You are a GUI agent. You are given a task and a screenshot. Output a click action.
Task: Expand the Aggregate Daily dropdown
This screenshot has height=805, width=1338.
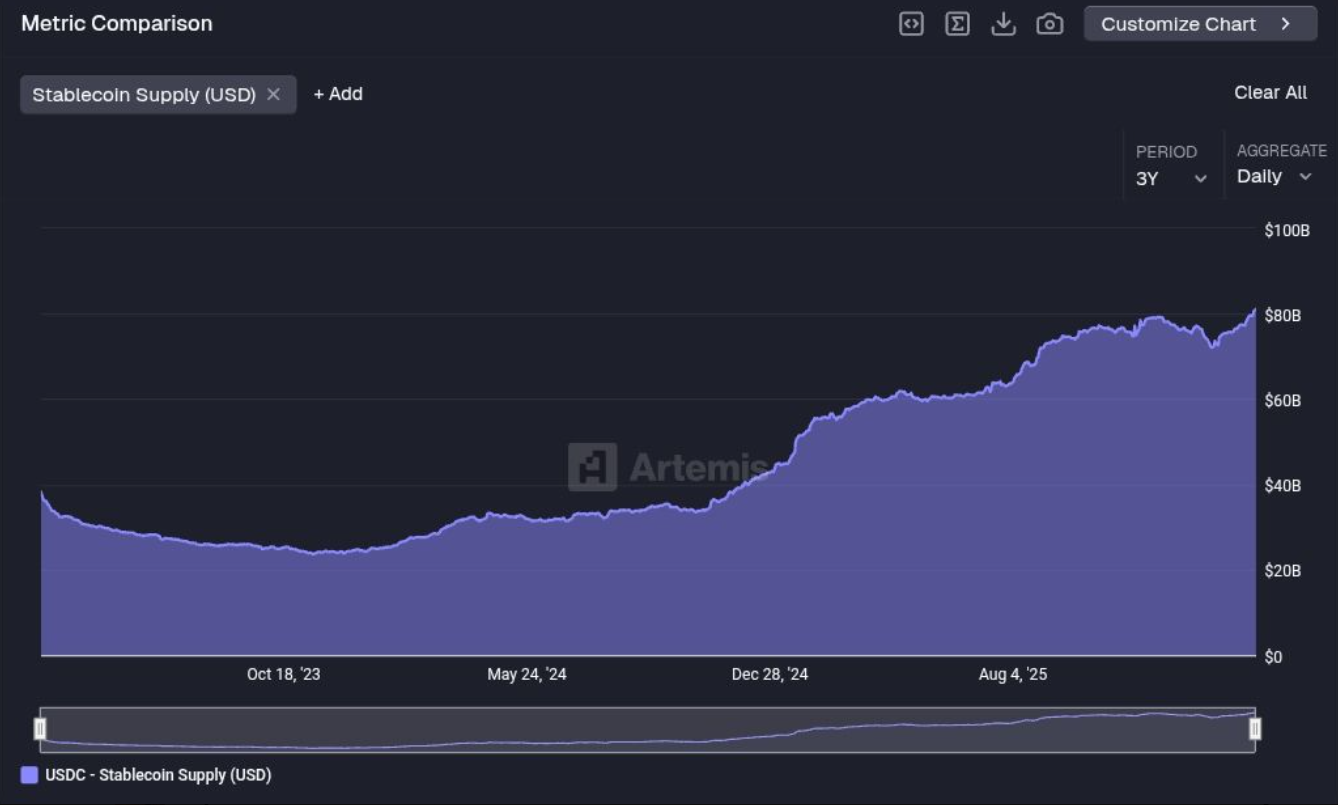[x=1274, y=177]
